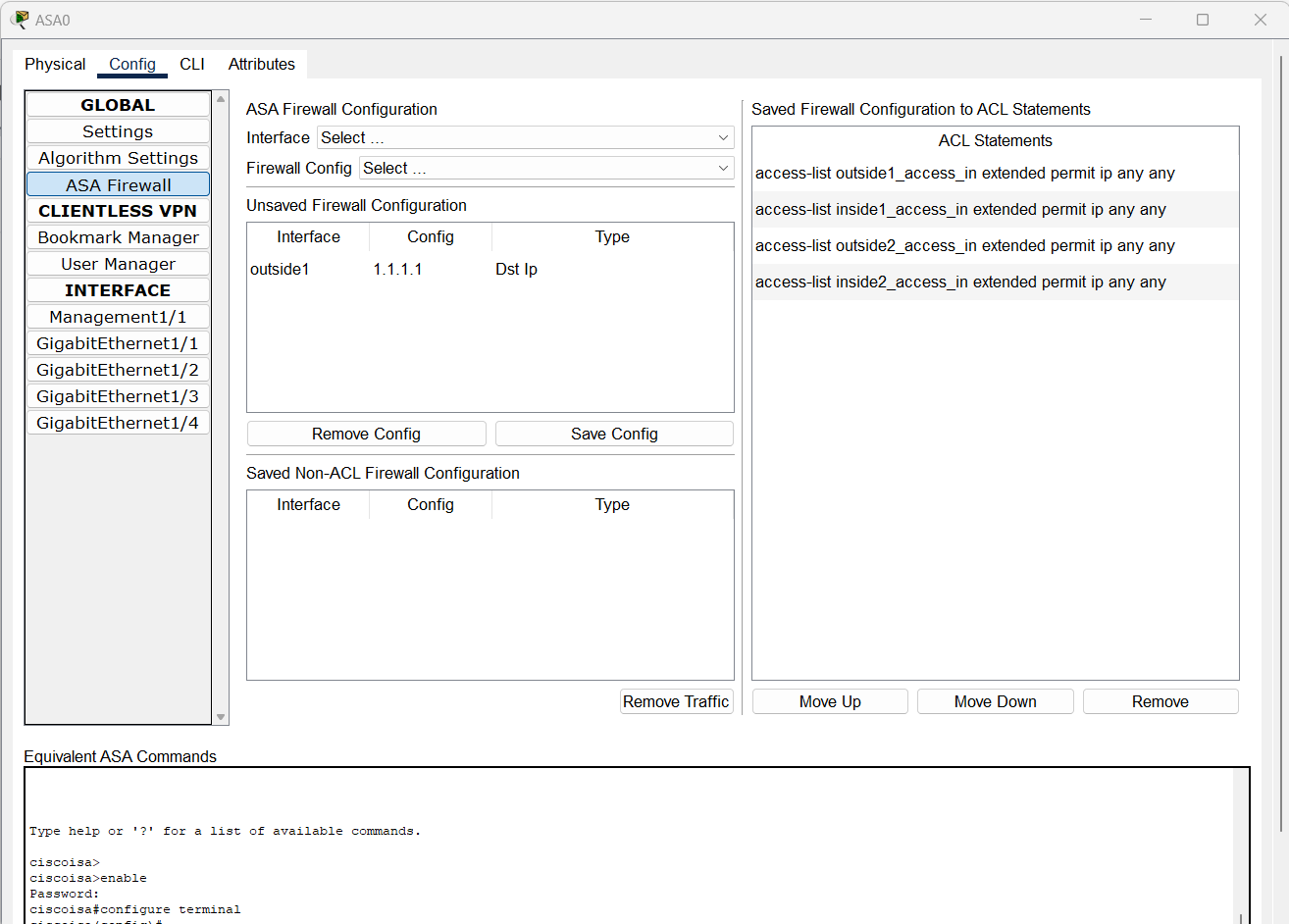Click the Packet Tracer application icon in title bar
1289x924 pixels.
(x=18, y=19)
